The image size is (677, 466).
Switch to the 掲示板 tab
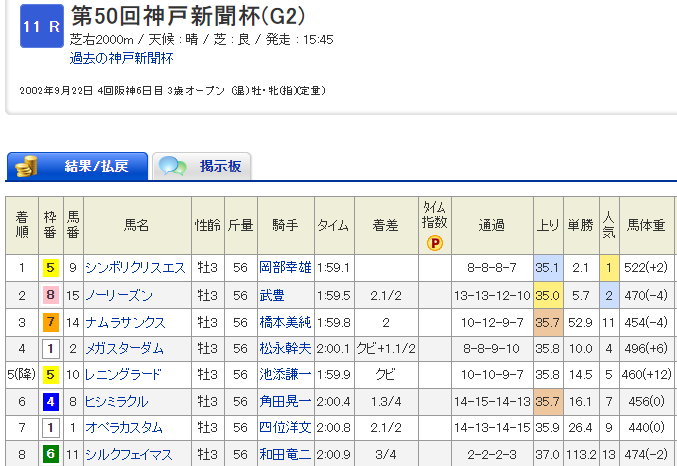(x=202, y=166)
